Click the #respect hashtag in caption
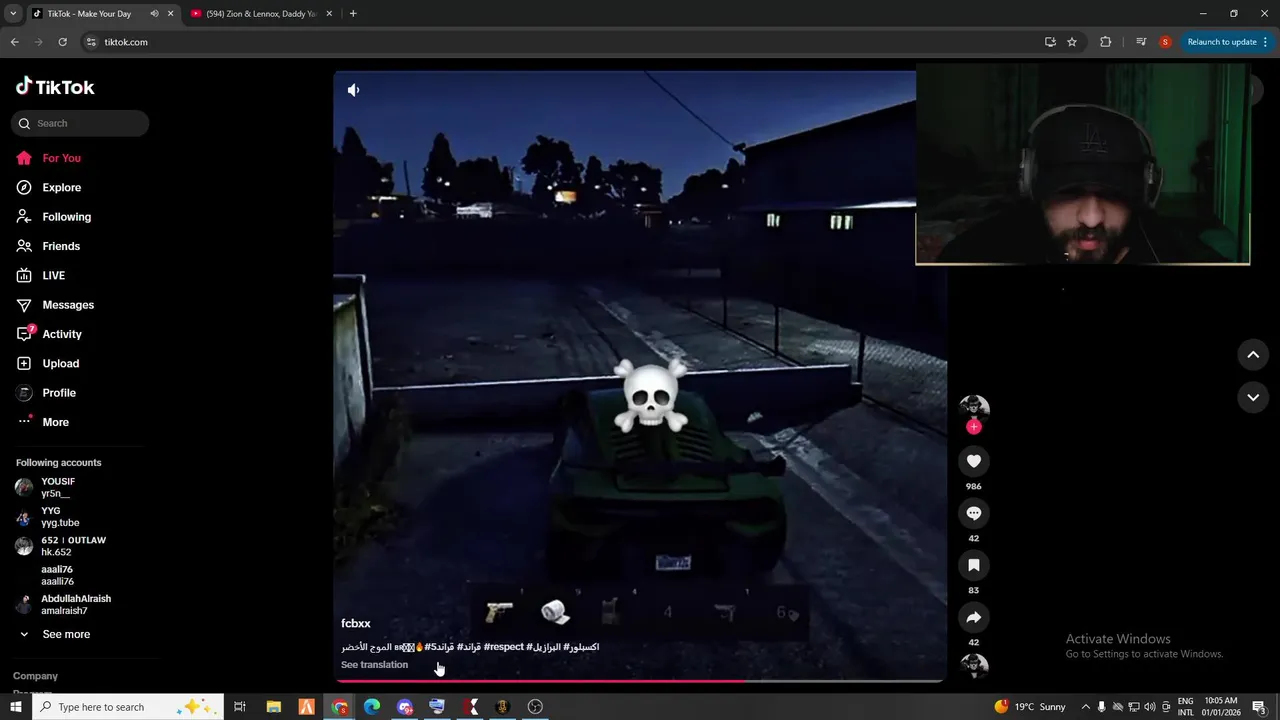Screen dimensions: 1280x720 (x=503, y=647)
